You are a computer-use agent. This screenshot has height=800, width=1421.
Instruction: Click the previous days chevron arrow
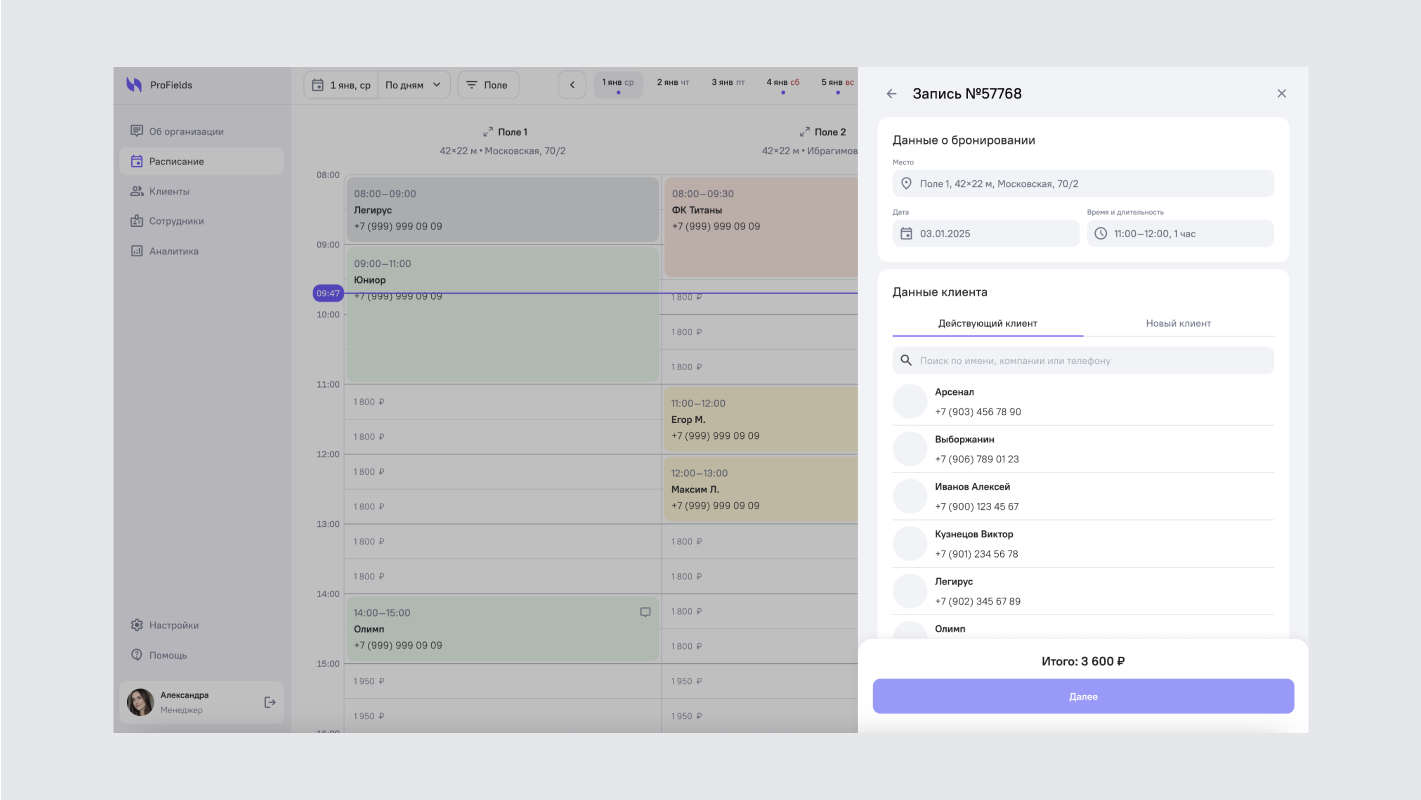(x=572, y=85)
